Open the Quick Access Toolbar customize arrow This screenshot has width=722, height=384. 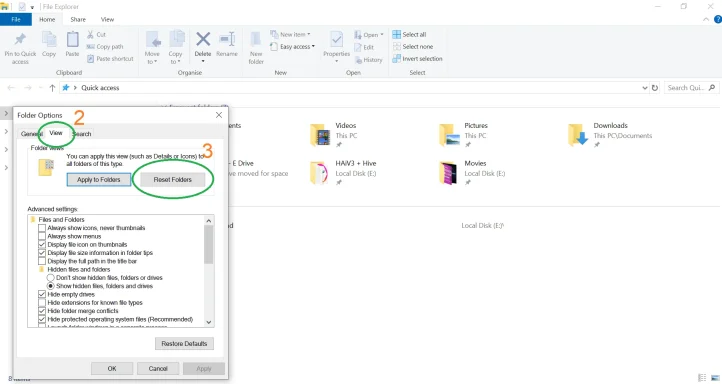(x=32, y=7)
